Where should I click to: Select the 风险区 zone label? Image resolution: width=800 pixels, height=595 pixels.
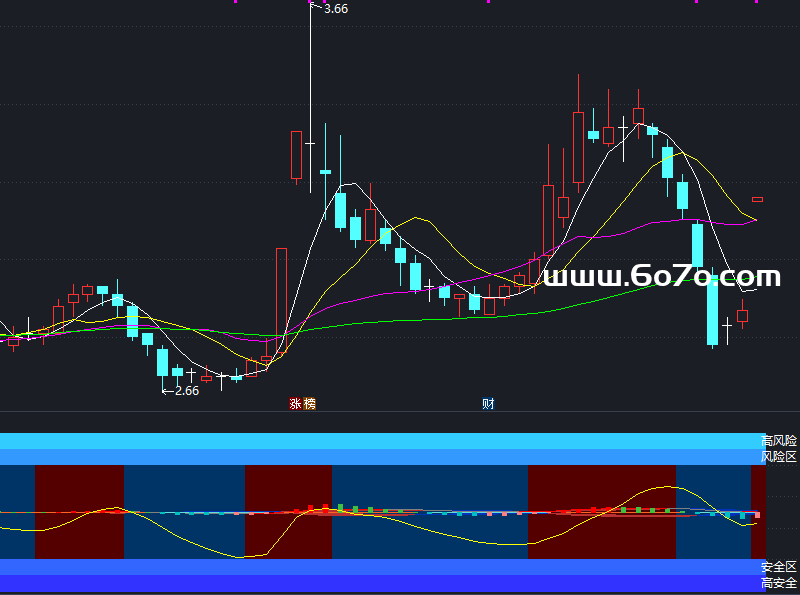pyautogui.click(x=779, y=456)
